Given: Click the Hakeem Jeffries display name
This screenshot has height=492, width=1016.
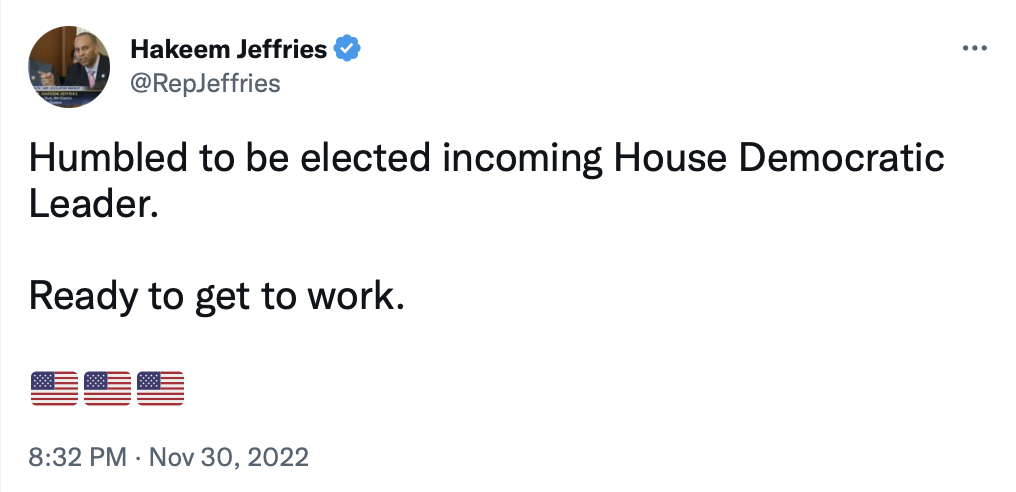Looking at the screenshot, I should [231, 47].
